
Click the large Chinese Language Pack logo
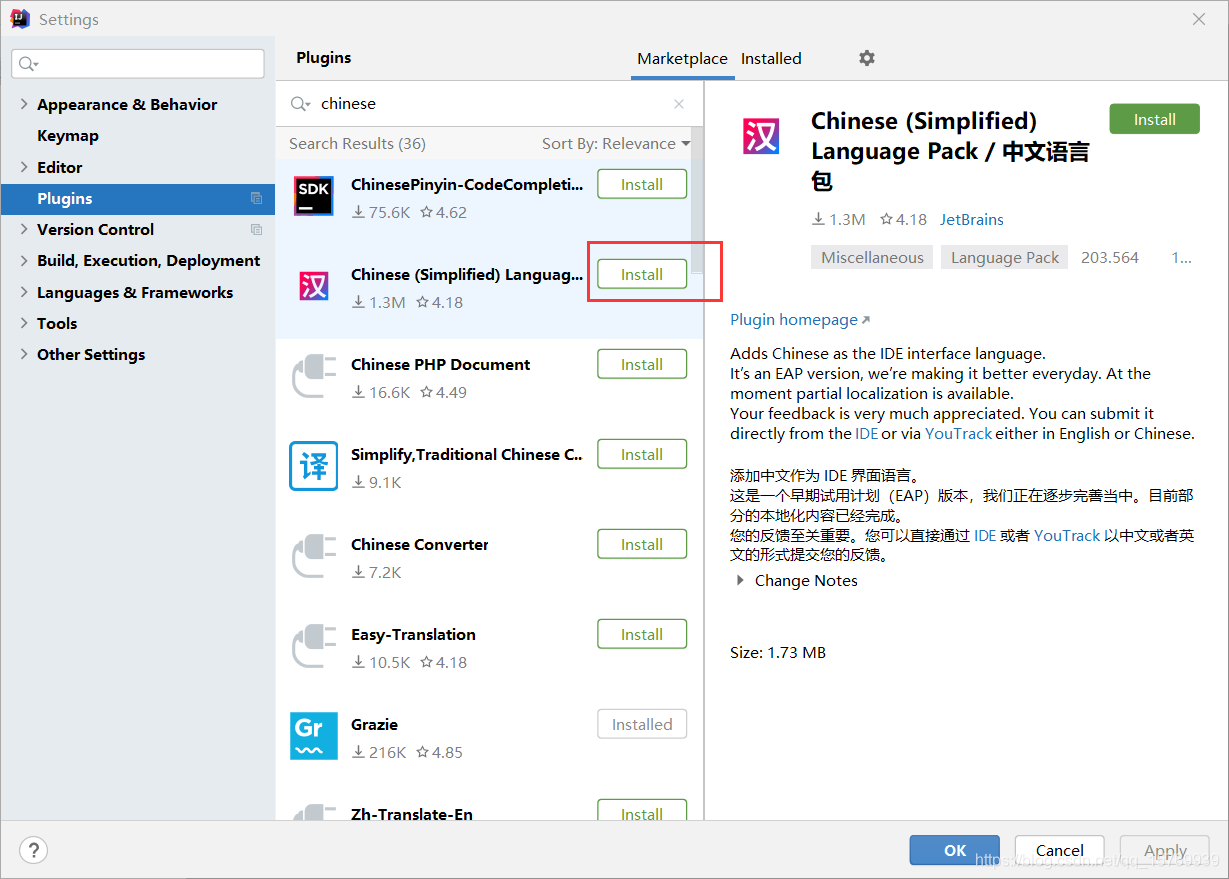pos(761,136)
